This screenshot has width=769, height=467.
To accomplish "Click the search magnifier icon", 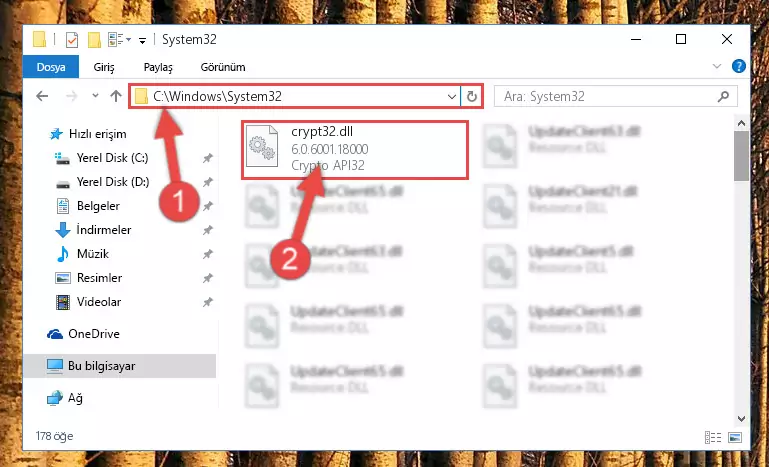I will coord(723,97).
